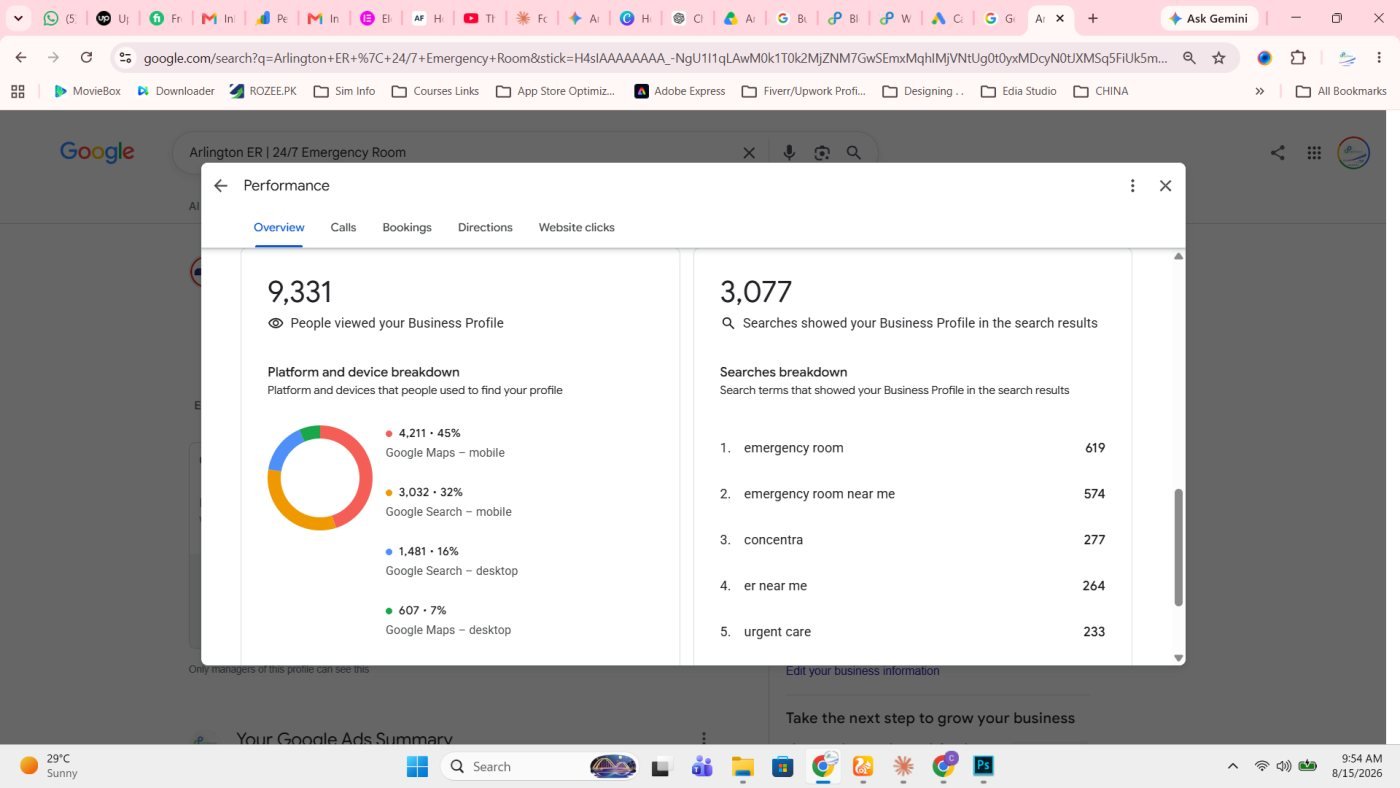The width and height of the screenshot is (1400, 788).
Task: Open the tab search dropdown arrow
Action: point(17,18)
